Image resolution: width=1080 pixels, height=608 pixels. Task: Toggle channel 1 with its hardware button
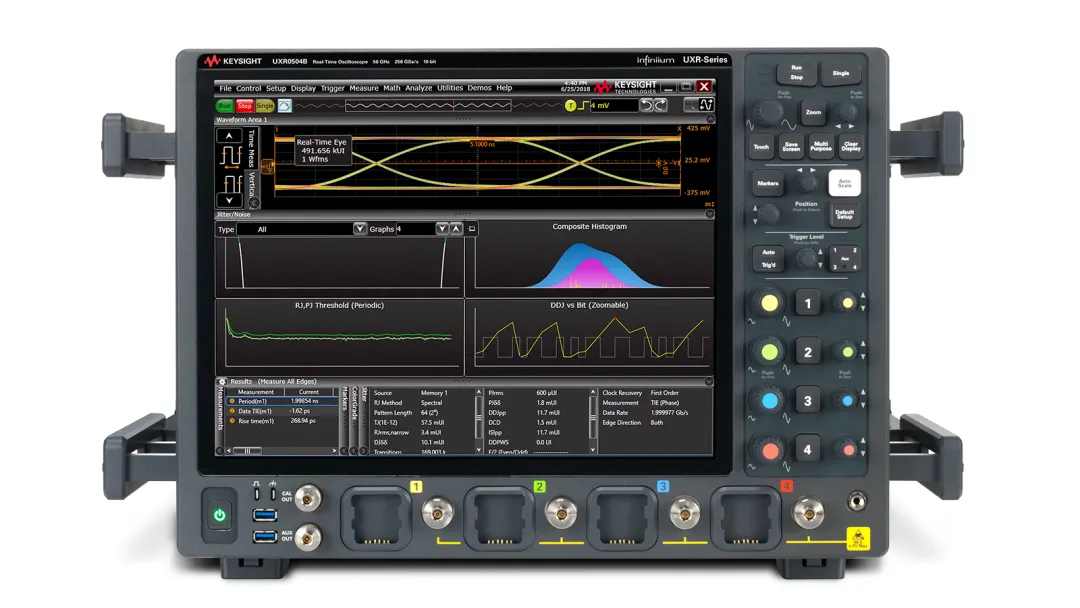click(x=807, y=303)
